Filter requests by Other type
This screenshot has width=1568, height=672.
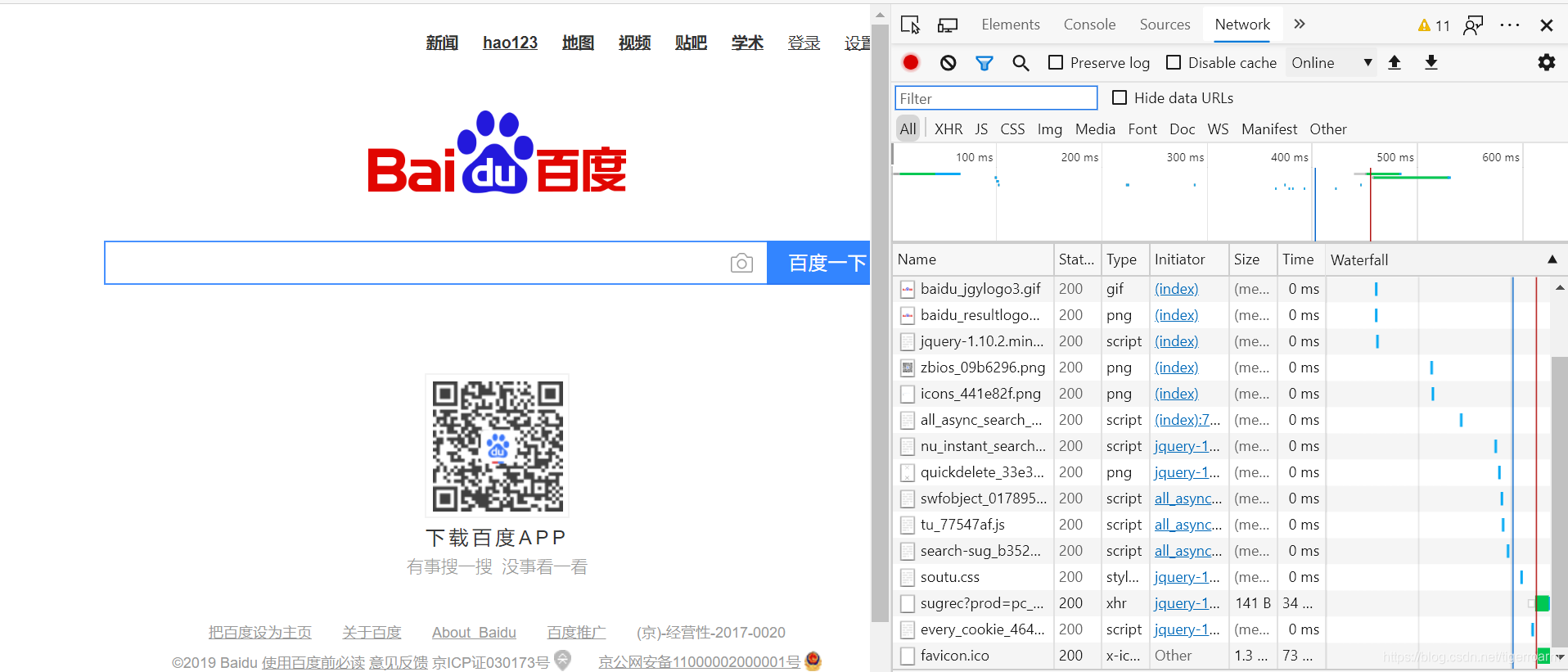[1328, 129]
